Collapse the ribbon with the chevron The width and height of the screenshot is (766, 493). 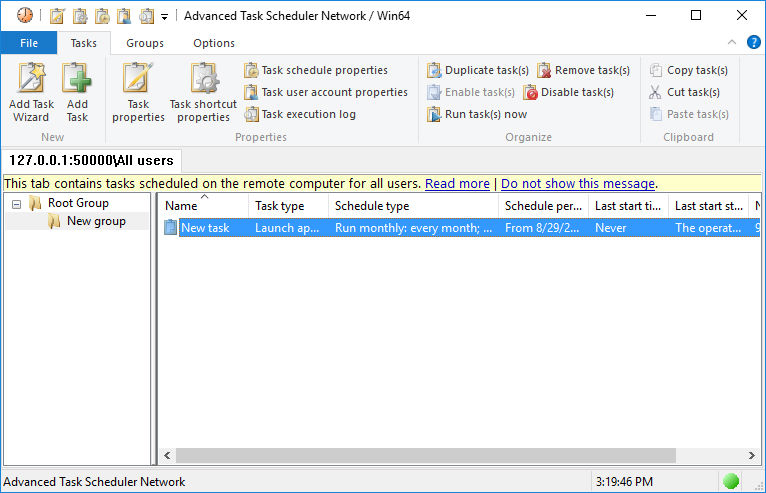click(x=731, y=42)
